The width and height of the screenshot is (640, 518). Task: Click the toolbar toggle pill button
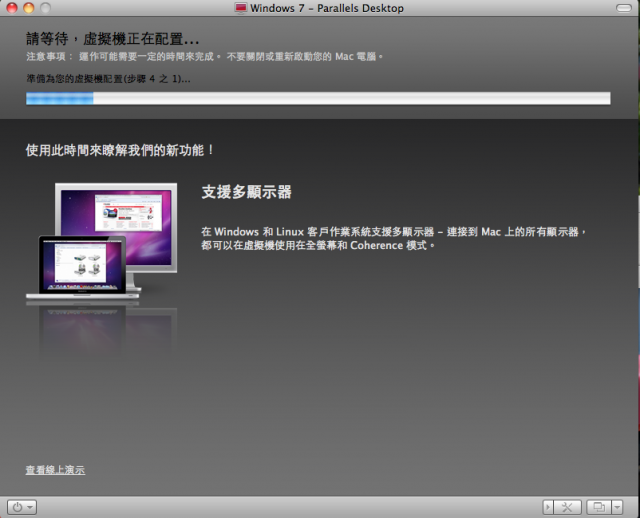click(623, 8)
